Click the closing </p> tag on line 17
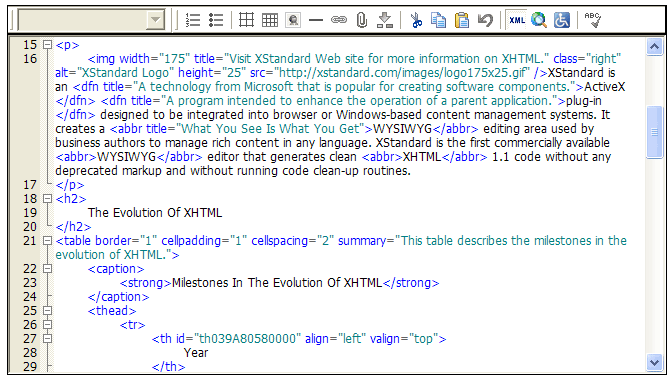 coord(70,185)
